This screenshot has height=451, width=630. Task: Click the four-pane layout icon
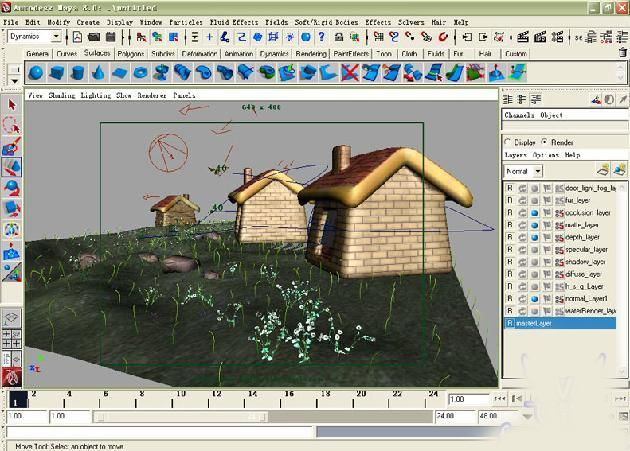coord(12,338)
